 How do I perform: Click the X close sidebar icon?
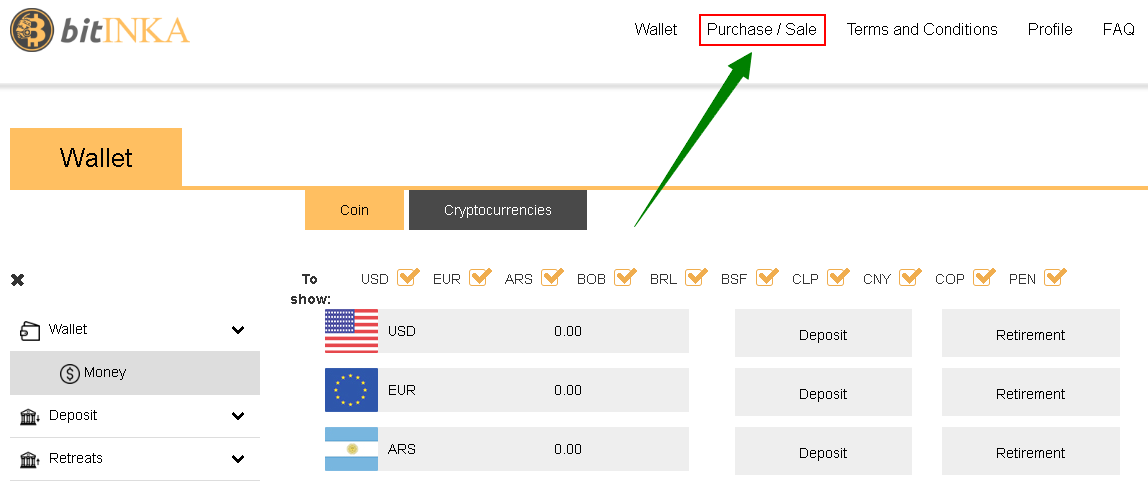[18, 280]
